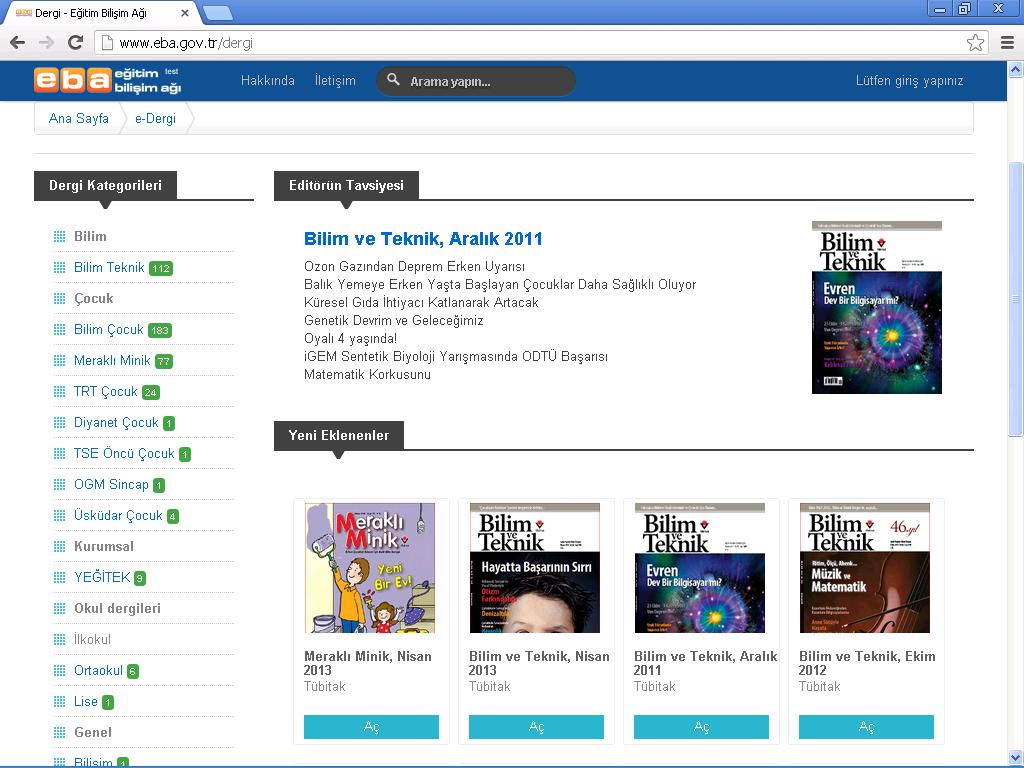Click the browser forward arrow
This screenshot has height=768, width=1024.
pyautogui.click(x=46, y=42)
